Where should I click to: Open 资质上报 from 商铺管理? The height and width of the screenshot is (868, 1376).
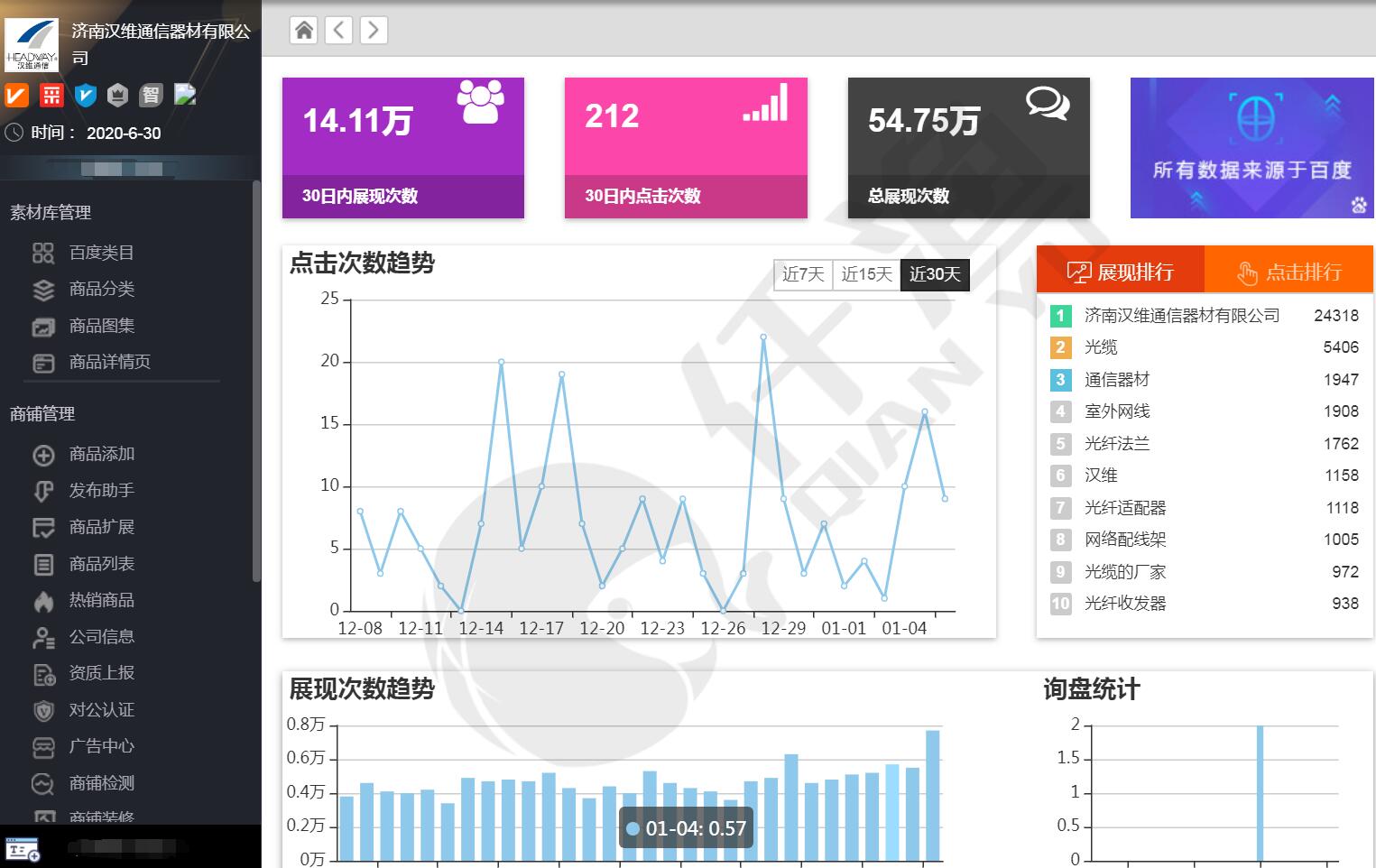[x=99, y=673]
